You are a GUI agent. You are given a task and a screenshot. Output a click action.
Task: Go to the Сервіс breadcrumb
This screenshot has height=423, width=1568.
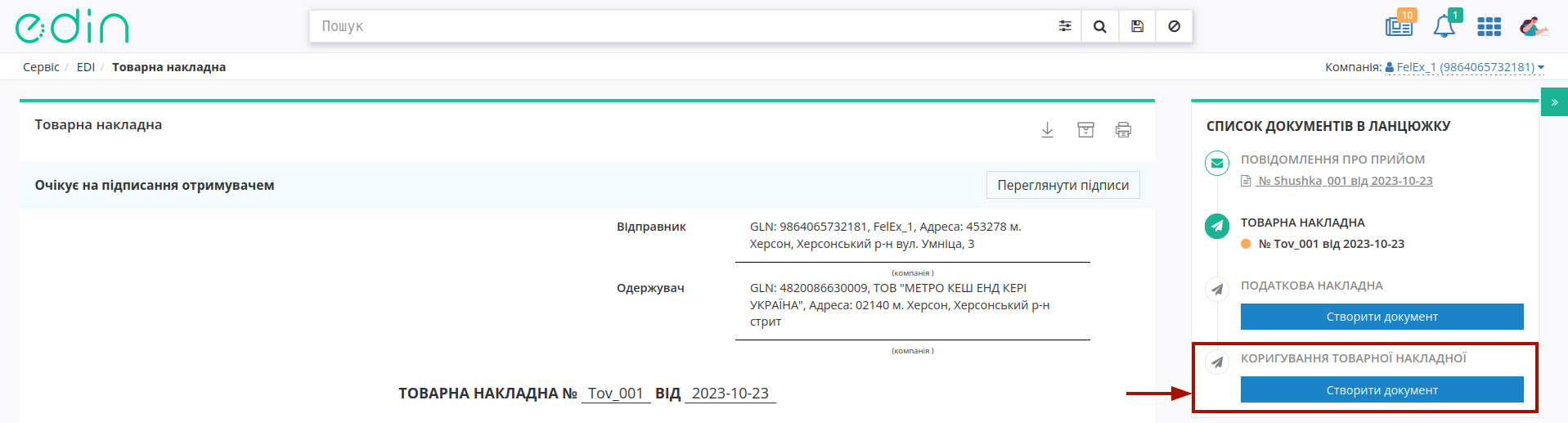[x=41, y=67]
